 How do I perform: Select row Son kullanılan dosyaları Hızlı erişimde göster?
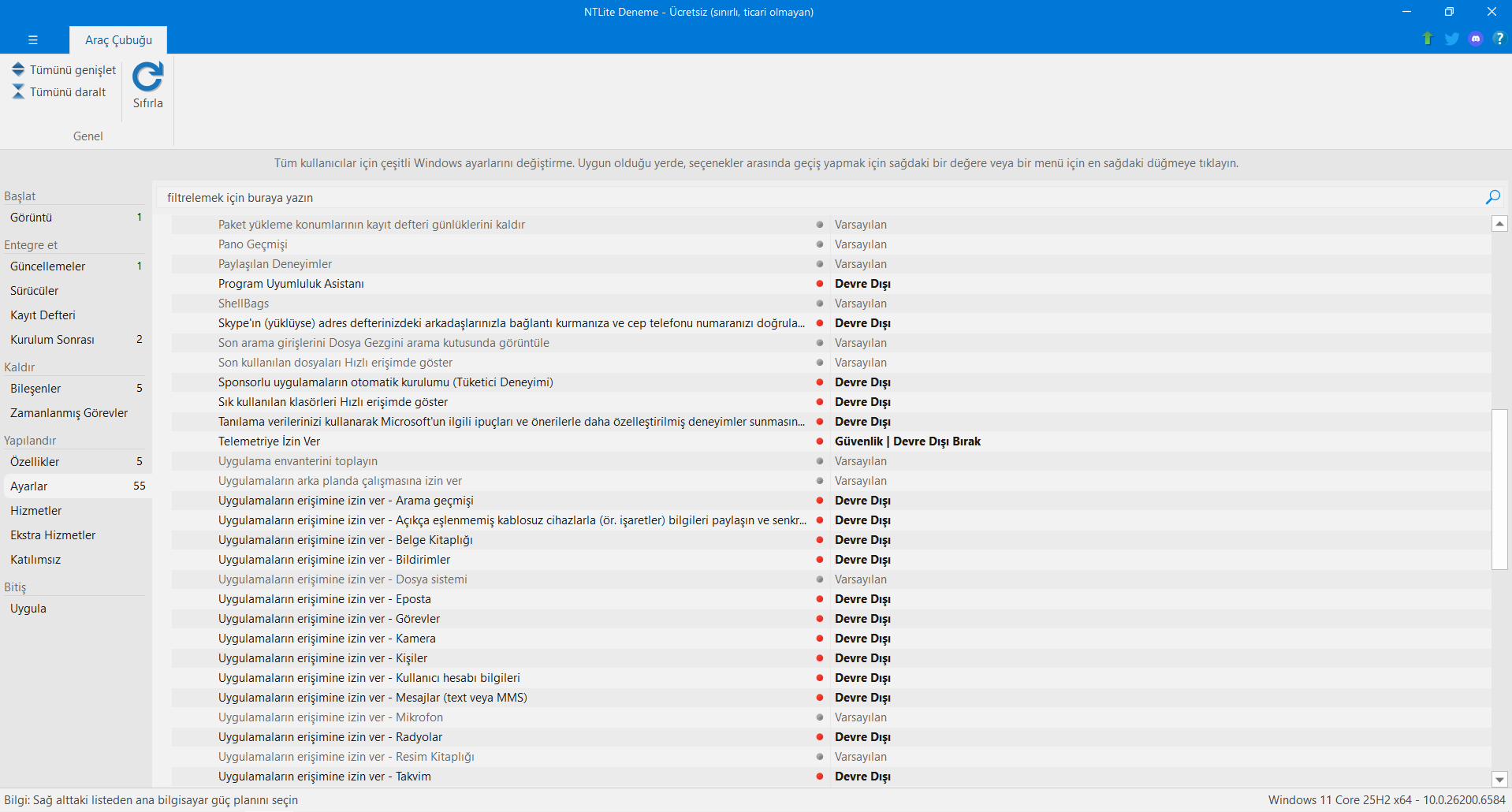click(x=832, y=363)
